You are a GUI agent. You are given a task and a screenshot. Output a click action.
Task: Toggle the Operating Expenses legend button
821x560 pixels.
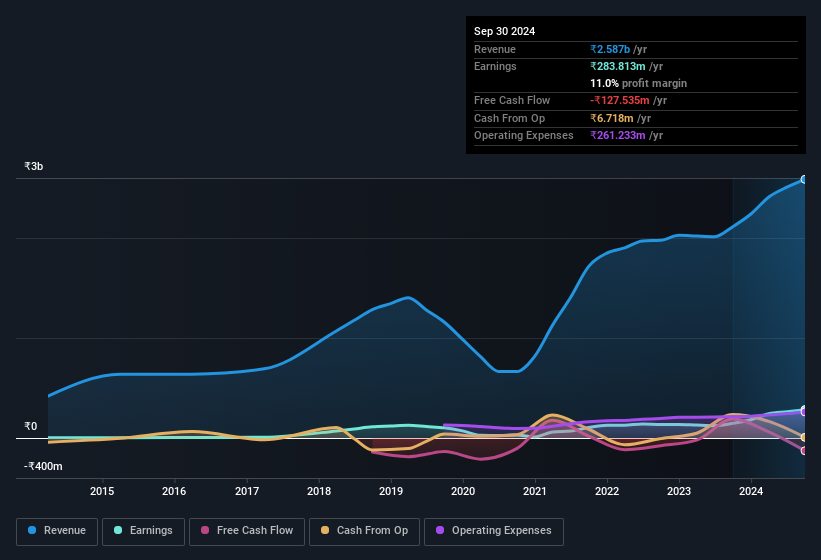pos(493,531)
